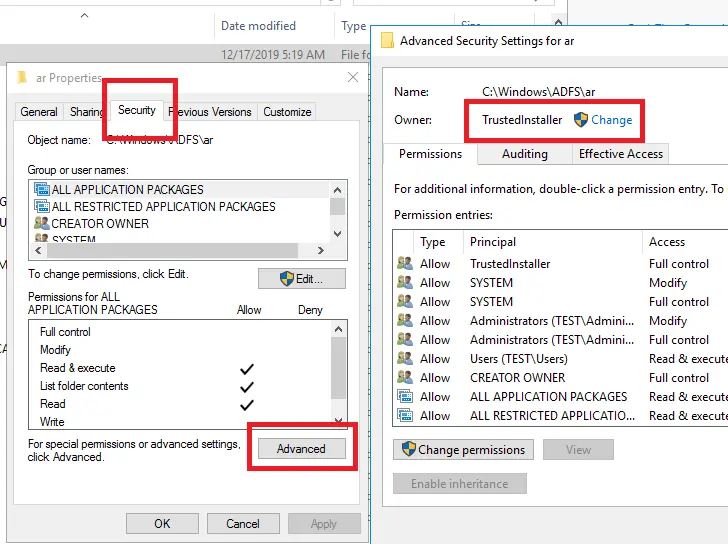Click the sort chevron above Explorer columns
Image resolution: width=728 pixels, height=544 pixels.
coord(84,15)
